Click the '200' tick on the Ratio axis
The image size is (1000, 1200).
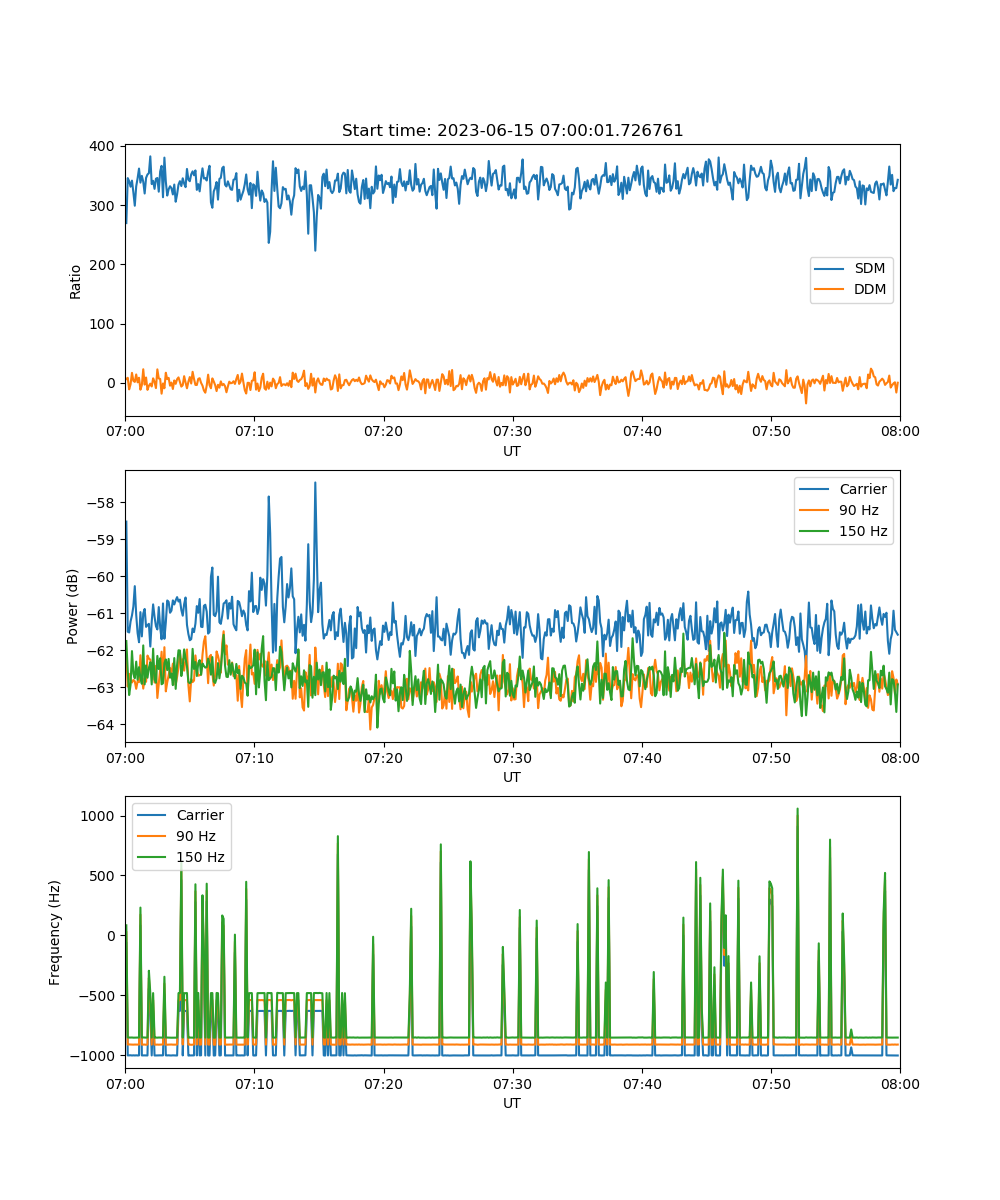(104, 264)
